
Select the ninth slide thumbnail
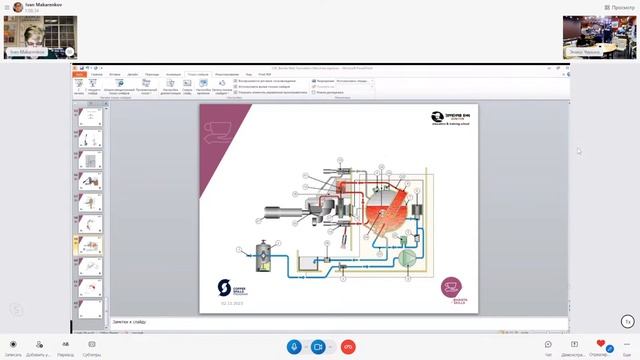click(x=90, y=288)
